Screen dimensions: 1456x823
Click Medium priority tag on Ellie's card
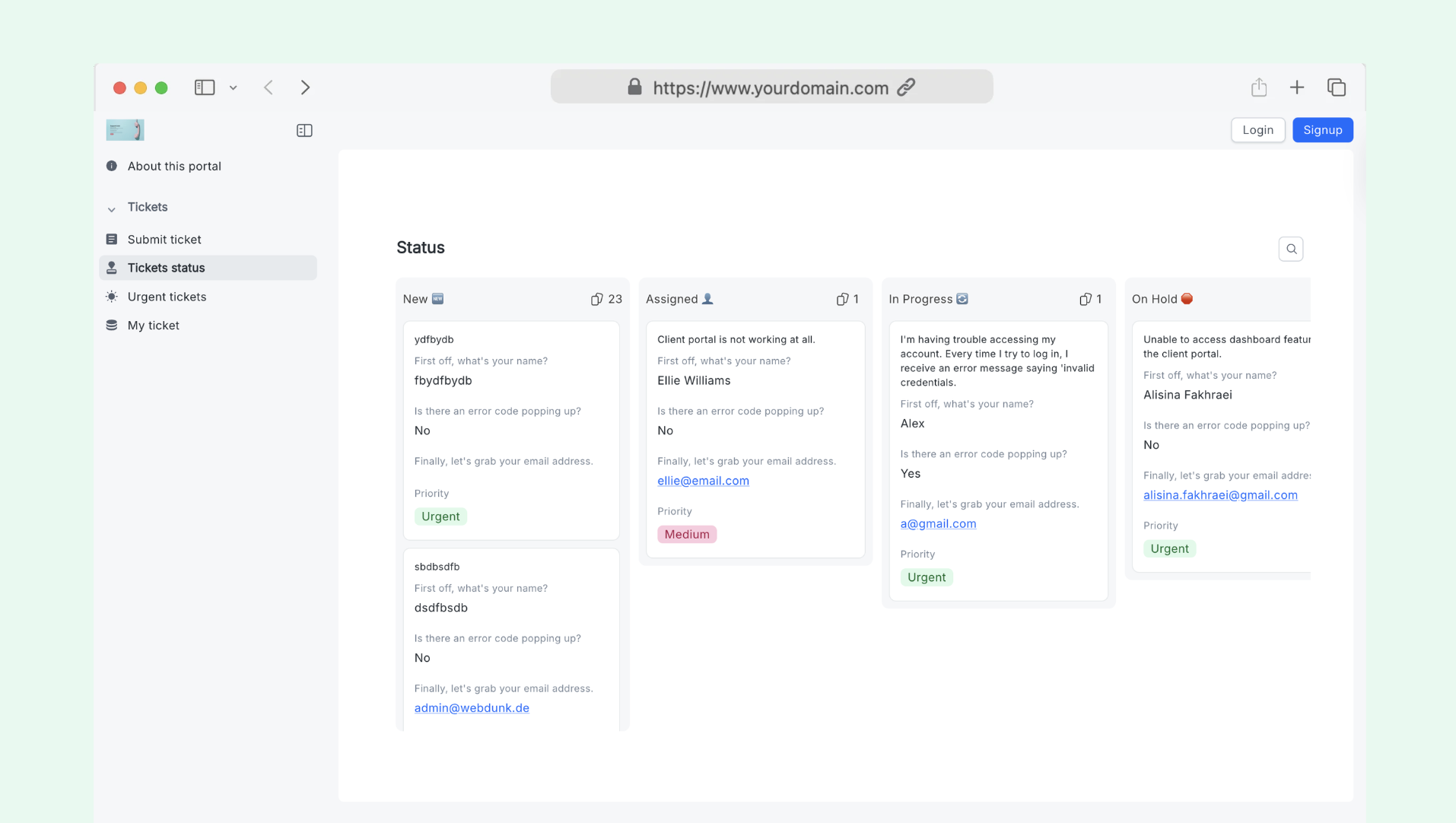[687, 535]
